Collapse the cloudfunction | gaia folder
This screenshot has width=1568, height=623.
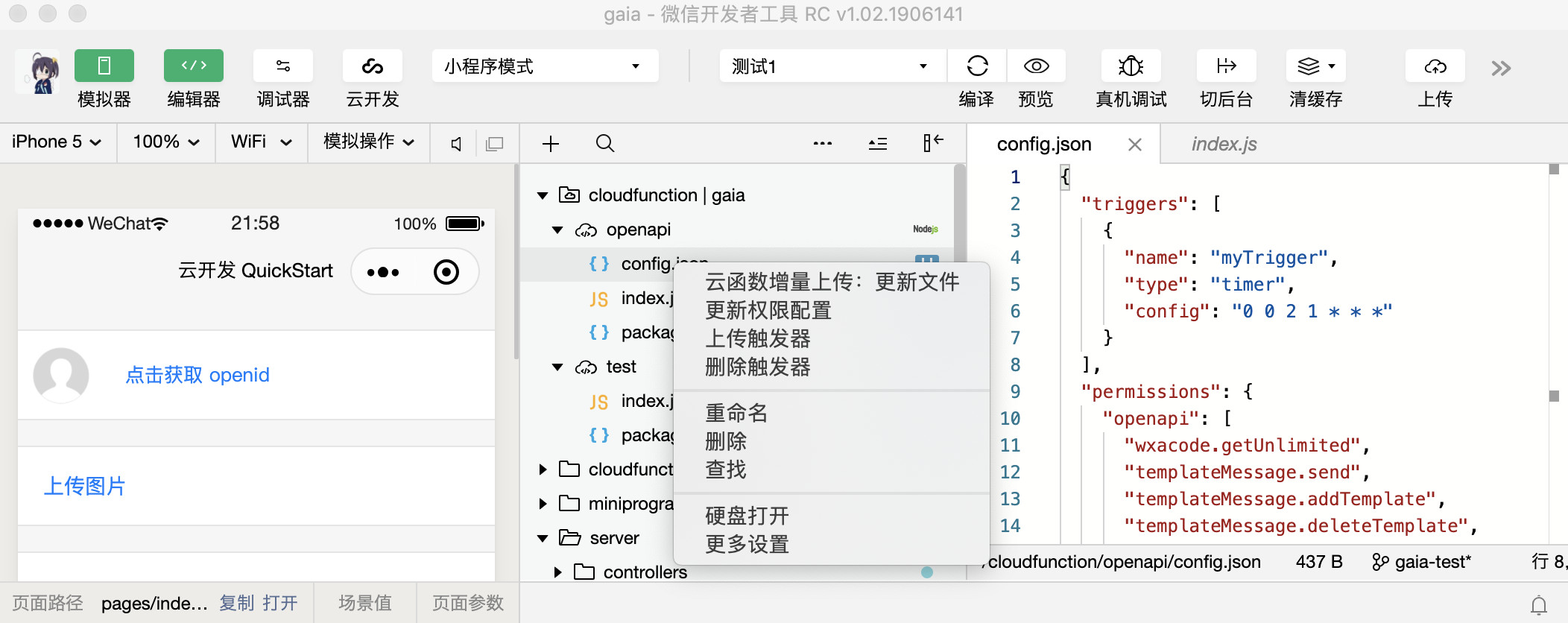(x=543, y=196)
